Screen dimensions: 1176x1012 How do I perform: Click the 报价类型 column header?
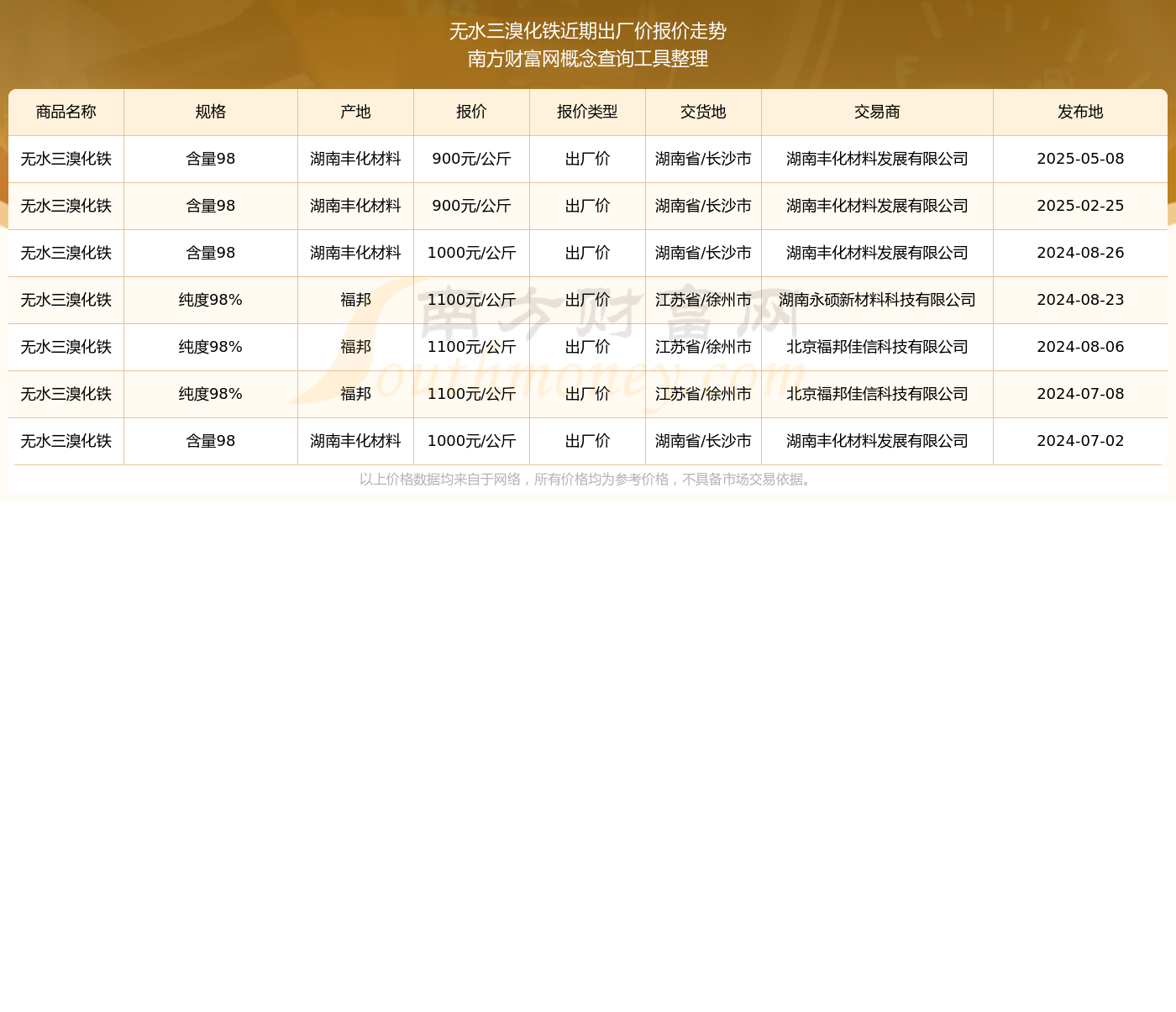click(x=587, y=112)
